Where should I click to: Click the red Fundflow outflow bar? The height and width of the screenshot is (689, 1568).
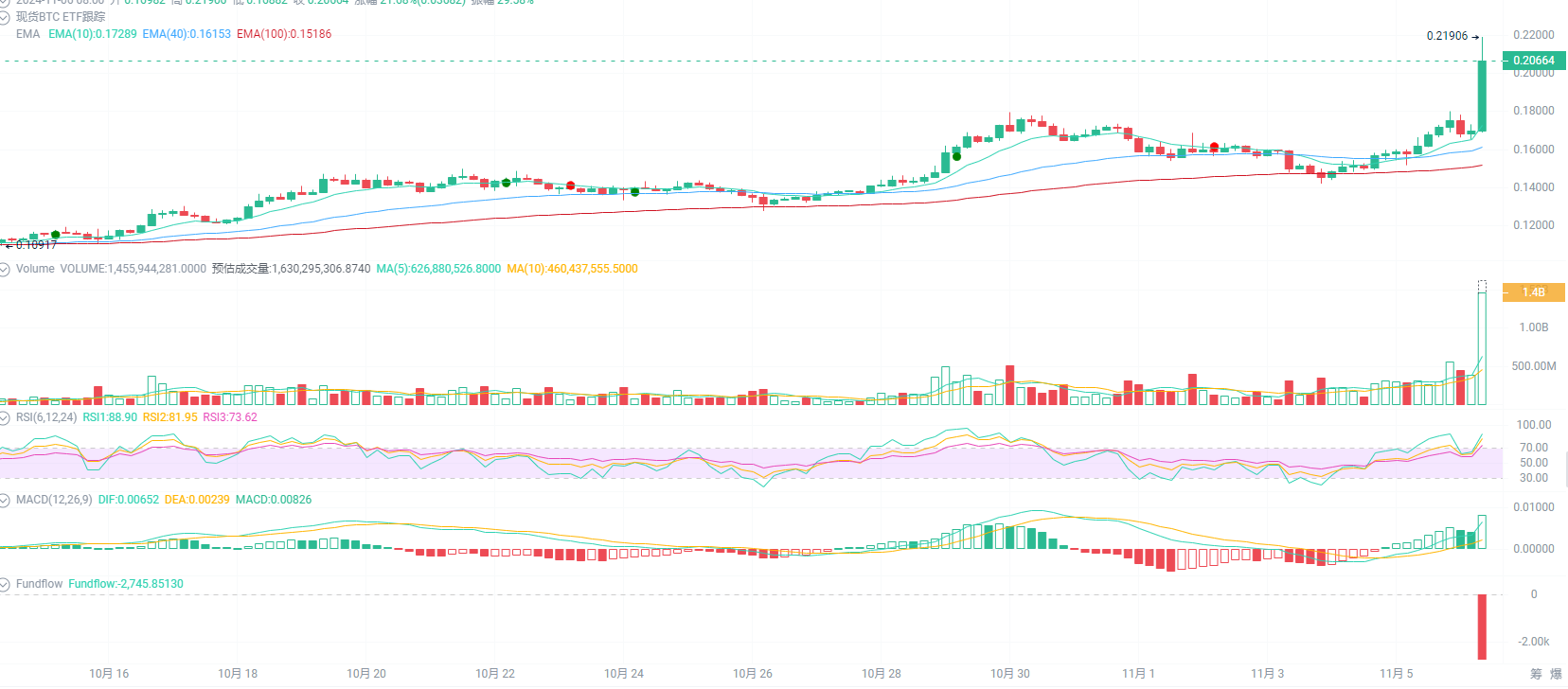1482,627
